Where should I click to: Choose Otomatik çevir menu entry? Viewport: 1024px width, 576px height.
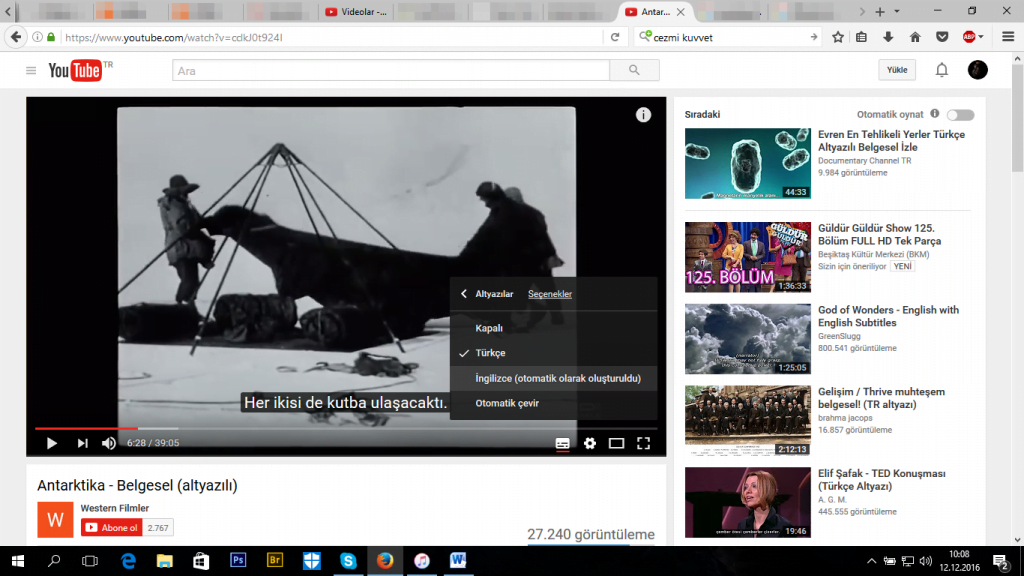507,403
